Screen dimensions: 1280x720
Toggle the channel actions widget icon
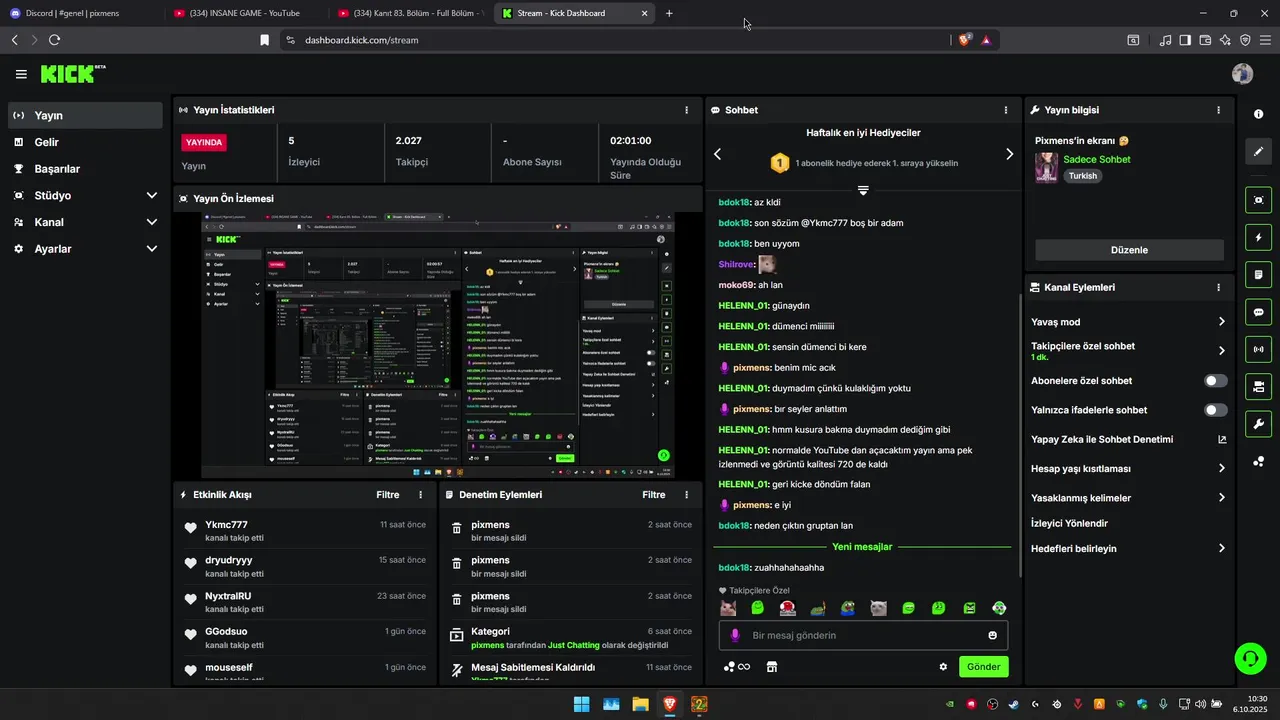tap(1258, 386)
